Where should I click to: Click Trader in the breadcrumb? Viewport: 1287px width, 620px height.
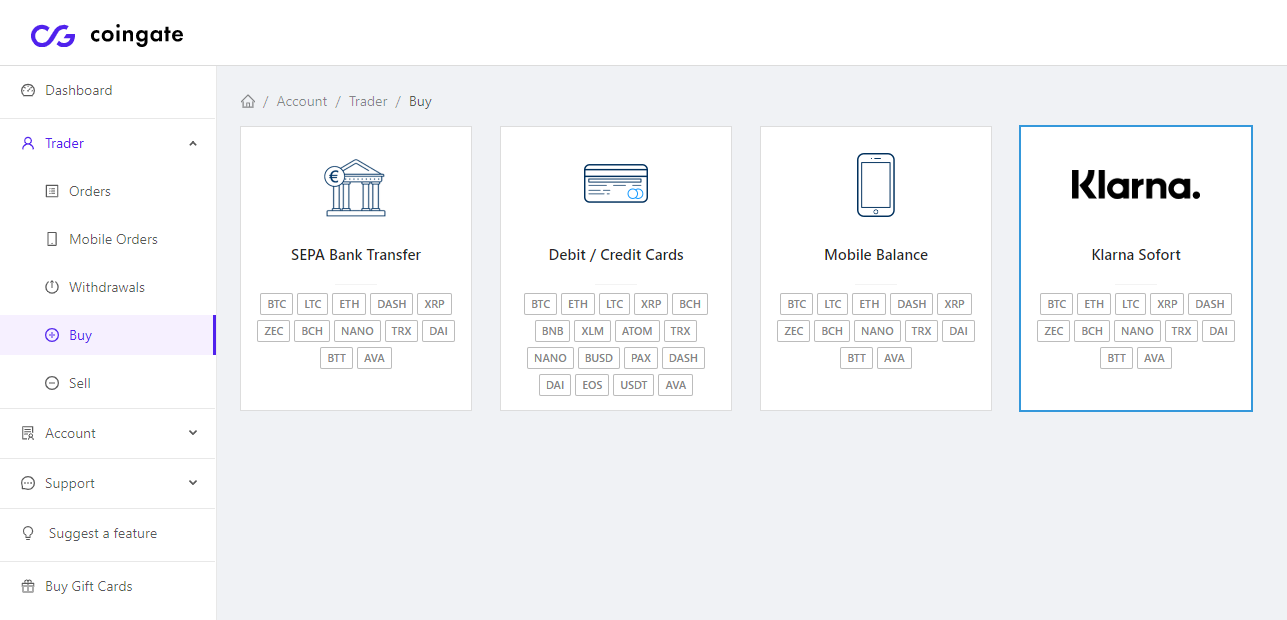click(x=368, y=101)
